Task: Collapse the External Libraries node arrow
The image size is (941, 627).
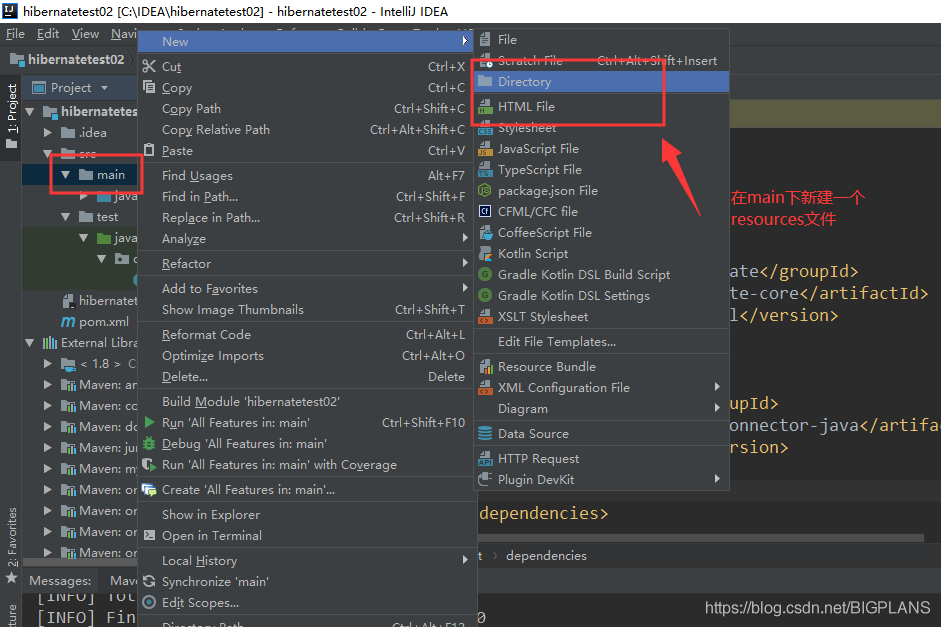Action: (29, 343)
